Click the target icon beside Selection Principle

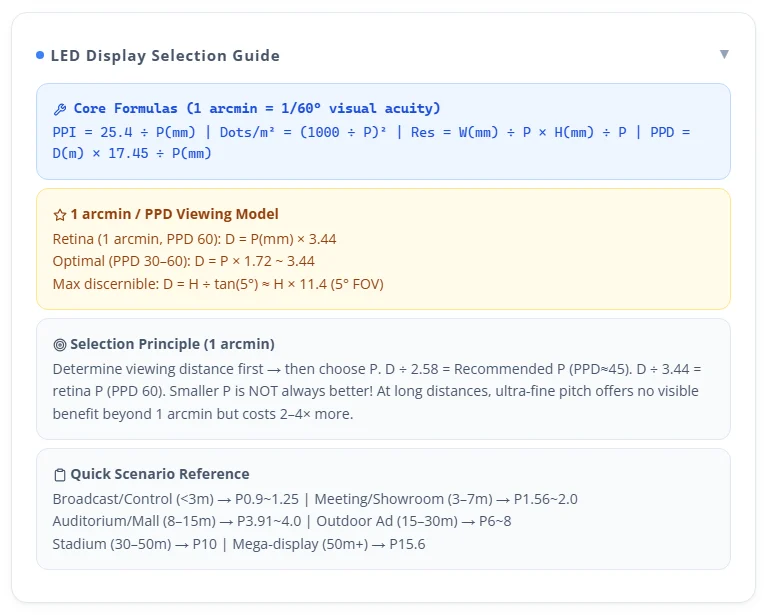coord(60,345)
